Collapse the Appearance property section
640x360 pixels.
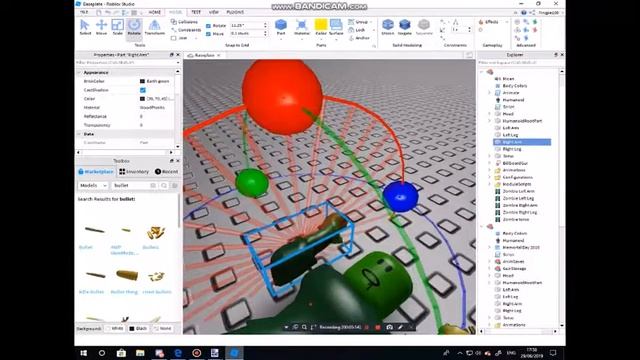pyautogui.click(x=79, y=72)
